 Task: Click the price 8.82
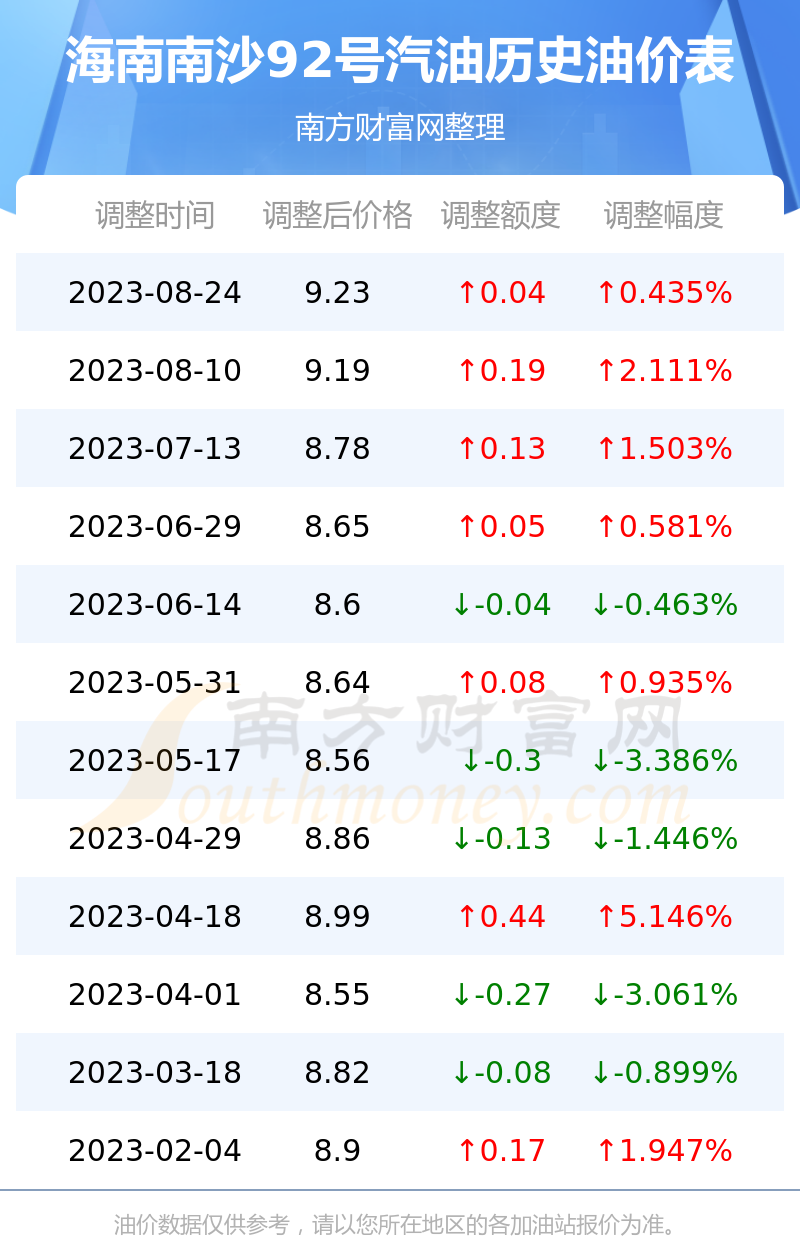click(337, 1073)
